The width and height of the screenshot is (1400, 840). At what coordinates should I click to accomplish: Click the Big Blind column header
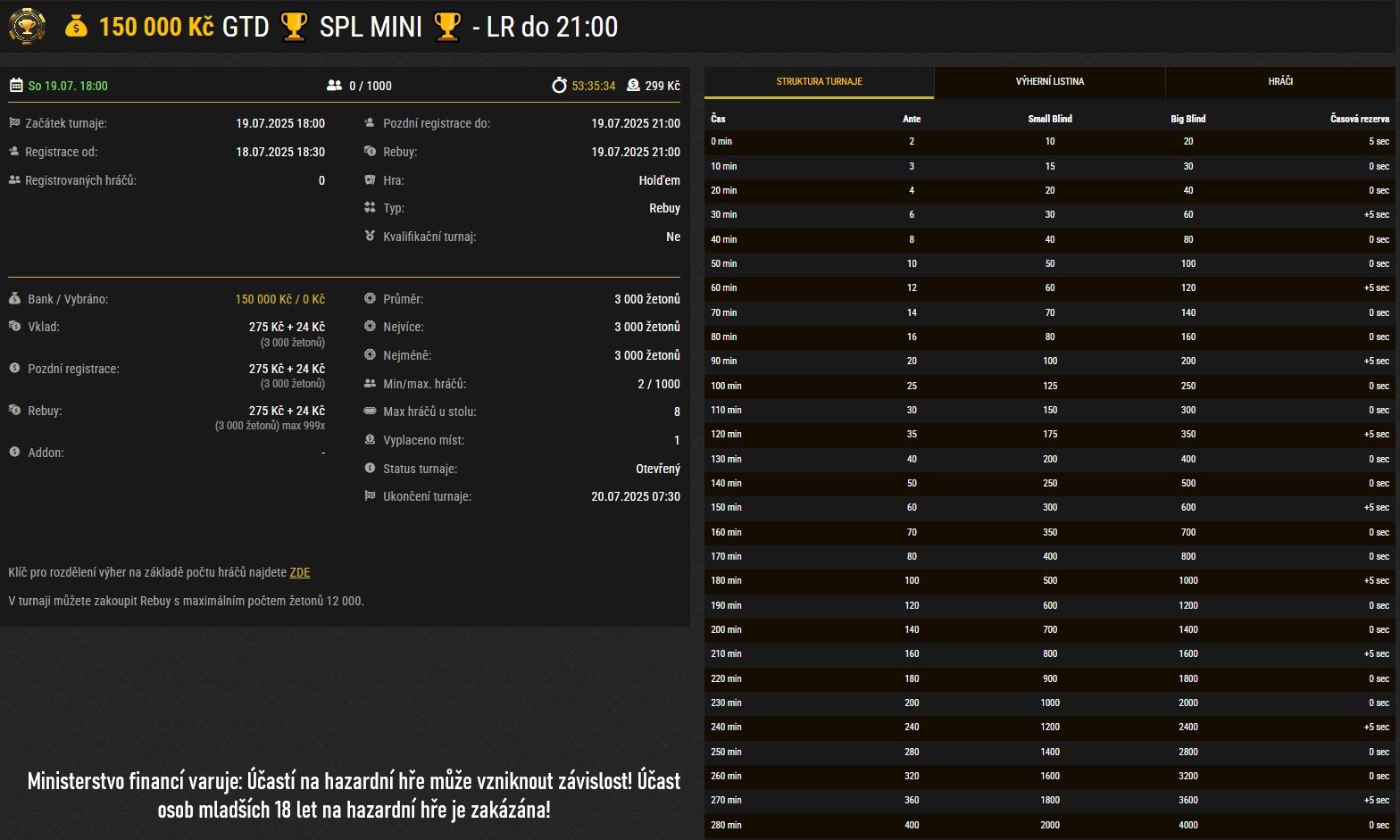coord(1188,119)
